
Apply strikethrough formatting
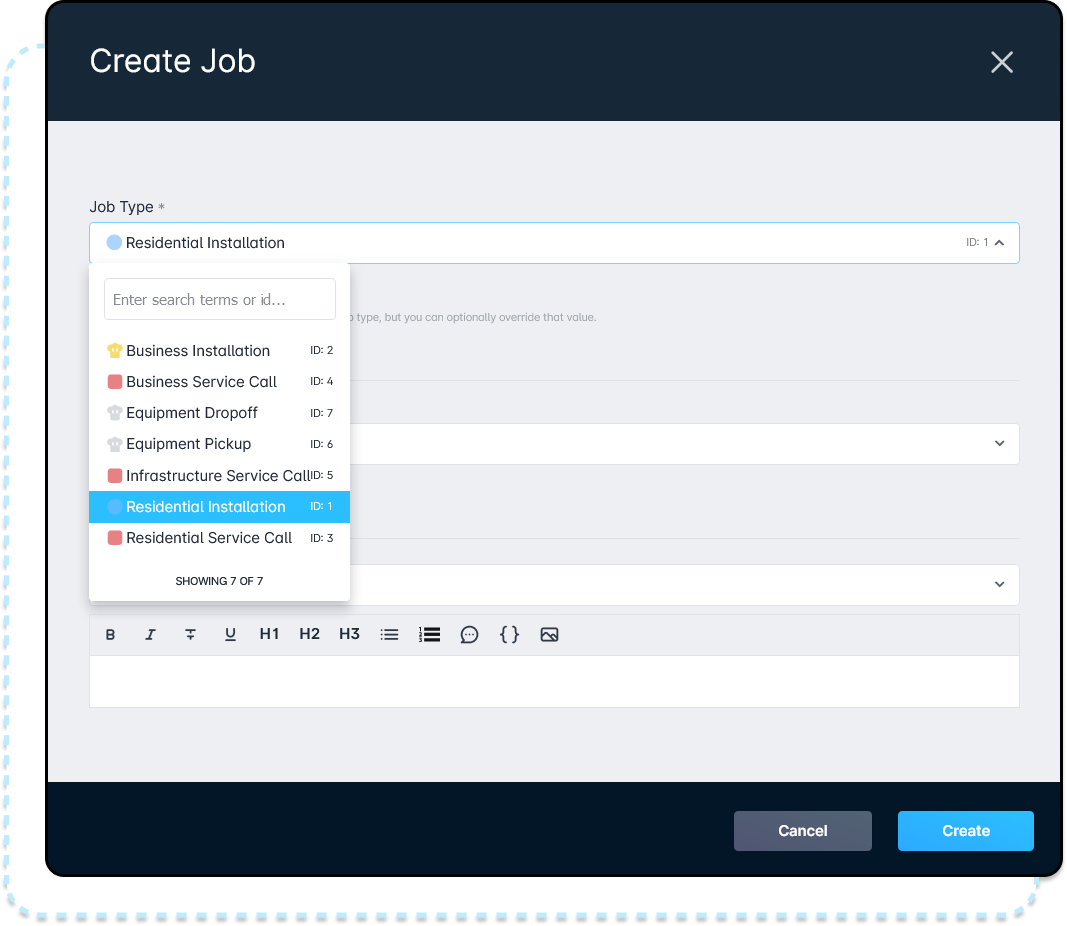point(191,635)
